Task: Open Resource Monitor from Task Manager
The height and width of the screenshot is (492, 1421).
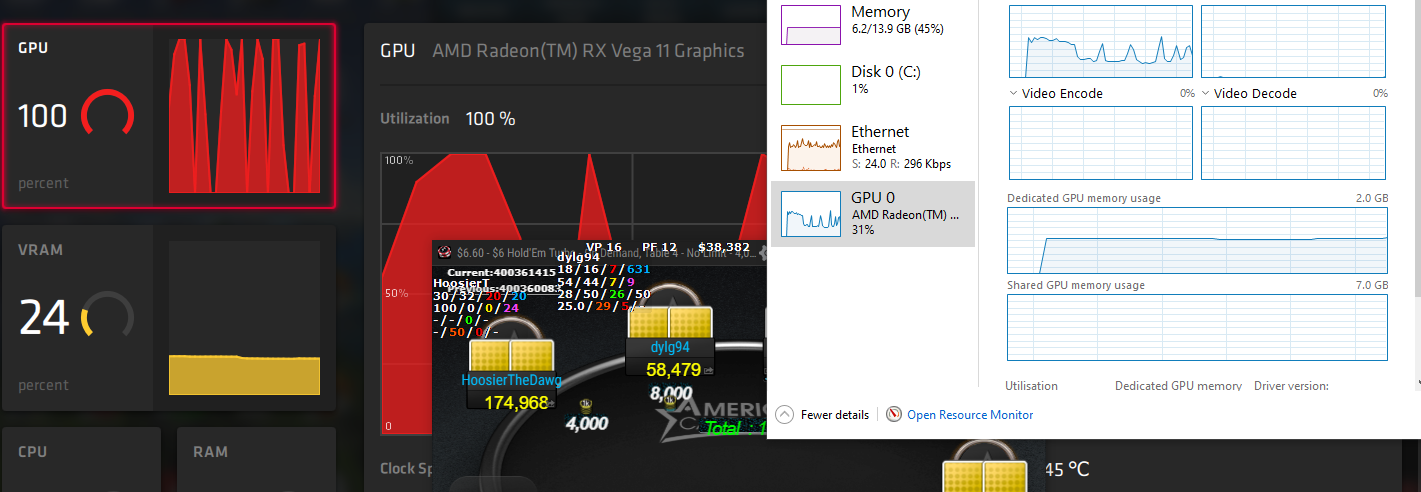Action: (x=959, y=414)
